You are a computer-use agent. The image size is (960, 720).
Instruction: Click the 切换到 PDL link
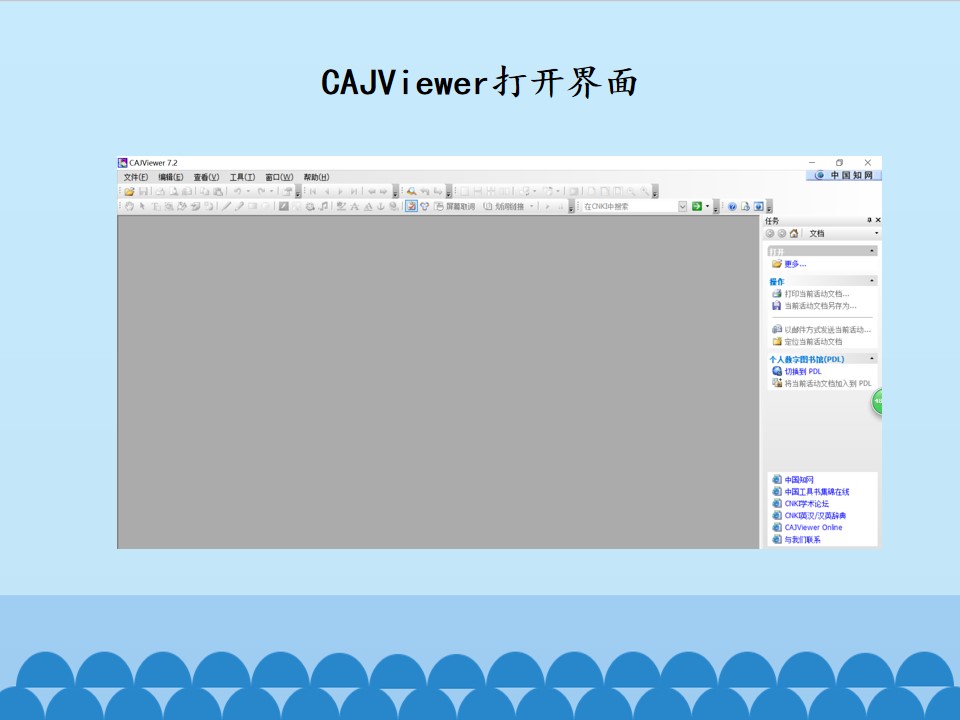tap(803, 371)
